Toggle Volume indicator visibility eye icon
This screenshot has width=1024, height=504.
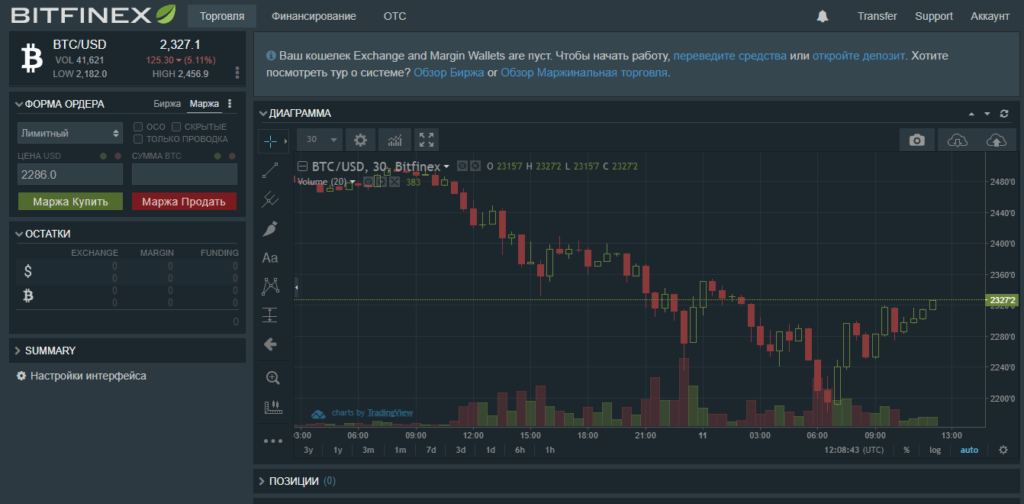click(x=368, y=181)
